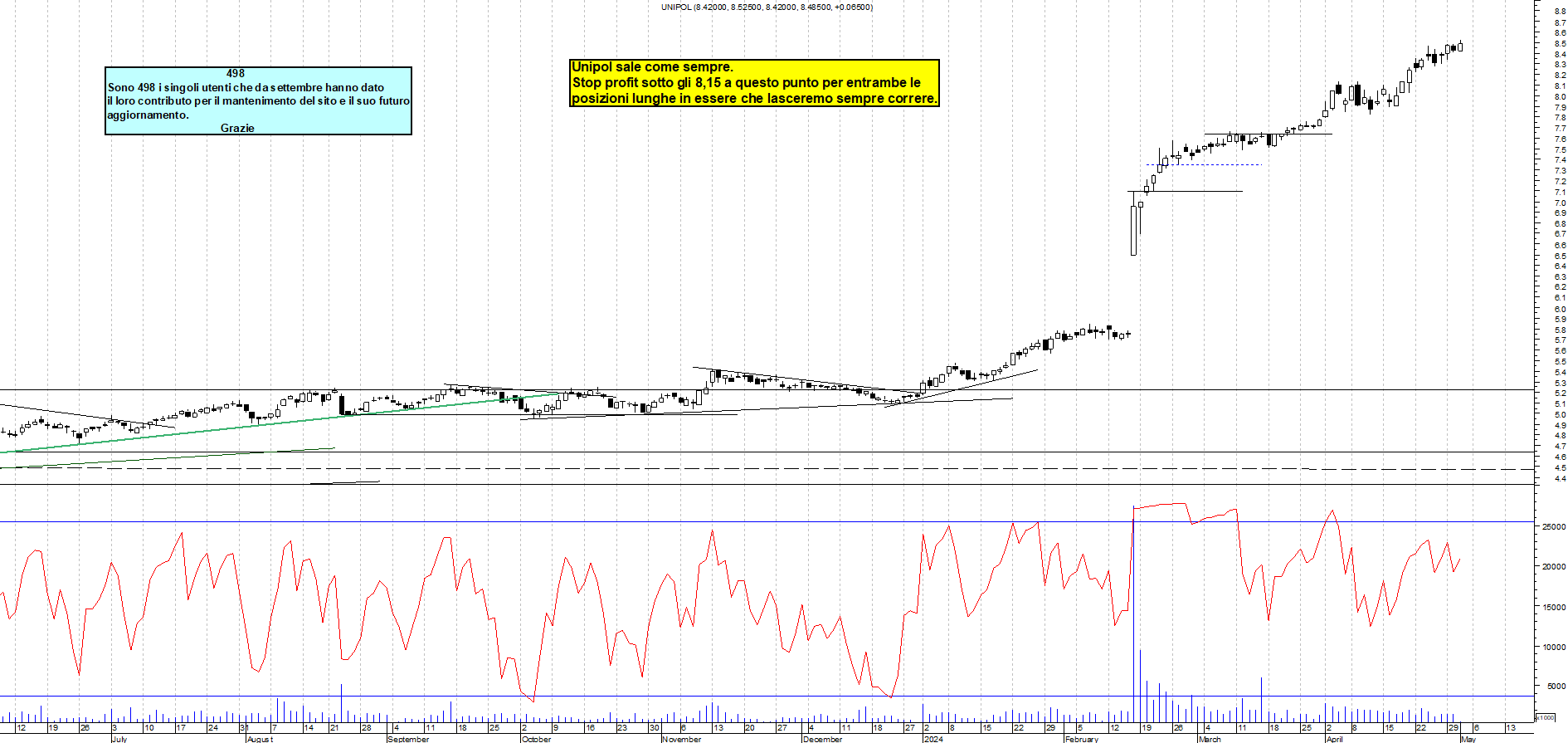Click the 7.0 price axis label
Viewport: 1568px width, 743px height.
coord(1561,203)
